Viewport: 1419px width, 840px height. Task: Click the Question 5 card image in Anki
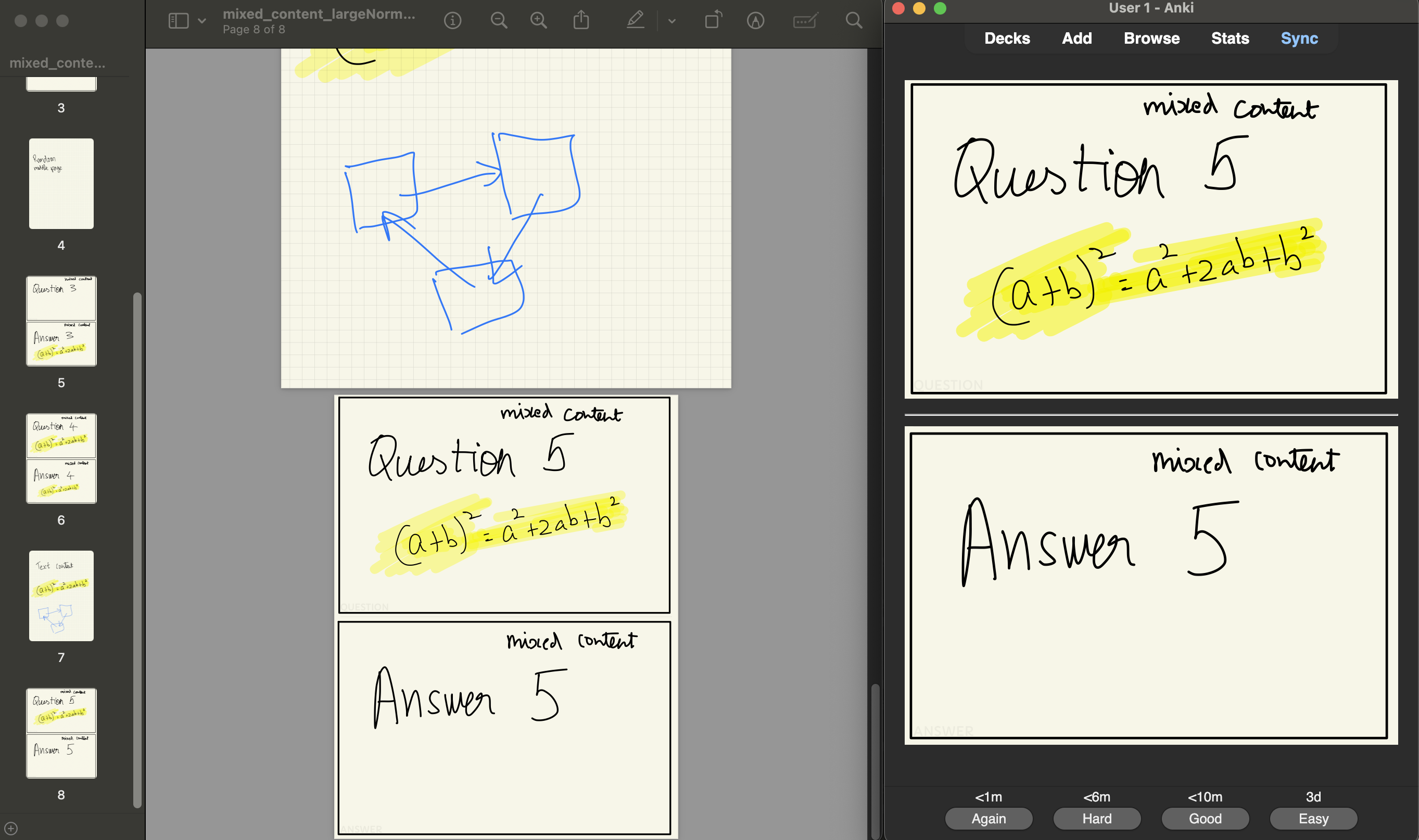(x=1151, y=239)
